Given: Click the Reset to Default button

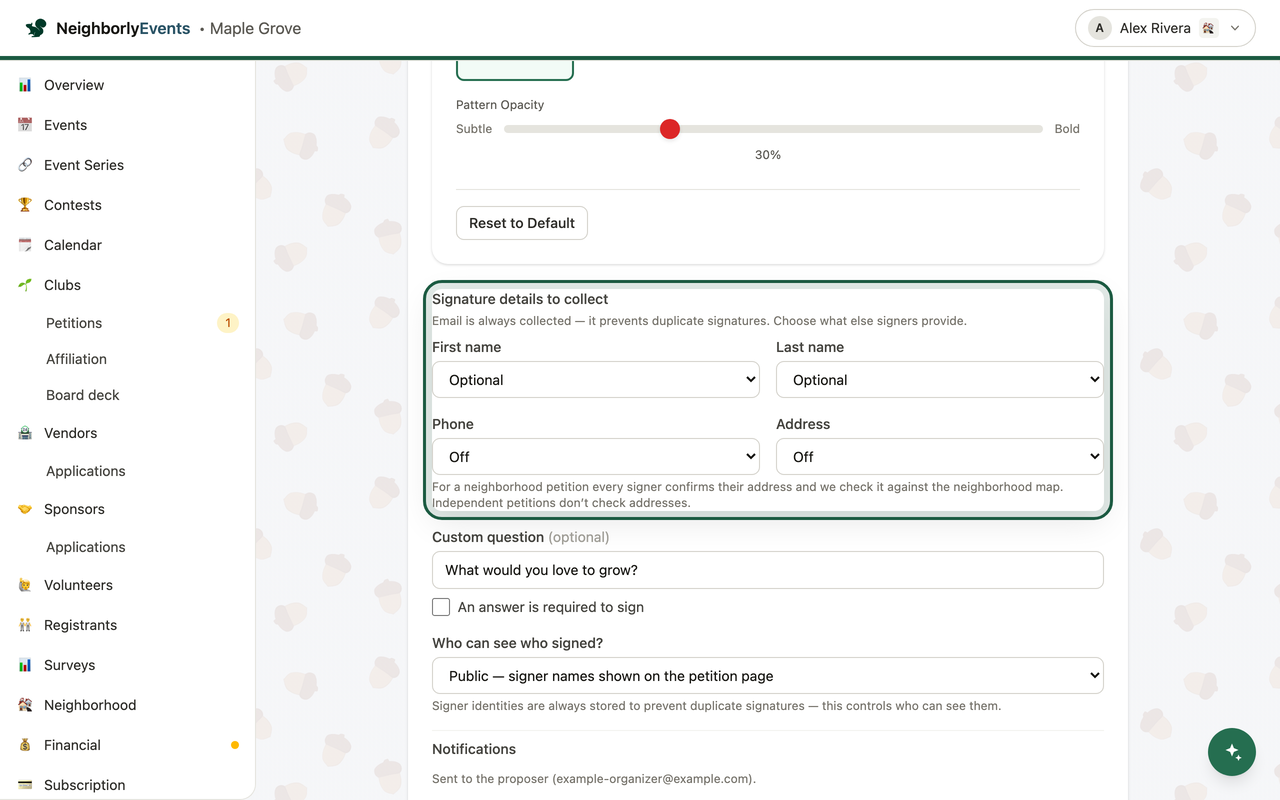Looking at the screenshot, I should [x=522, y=223].
